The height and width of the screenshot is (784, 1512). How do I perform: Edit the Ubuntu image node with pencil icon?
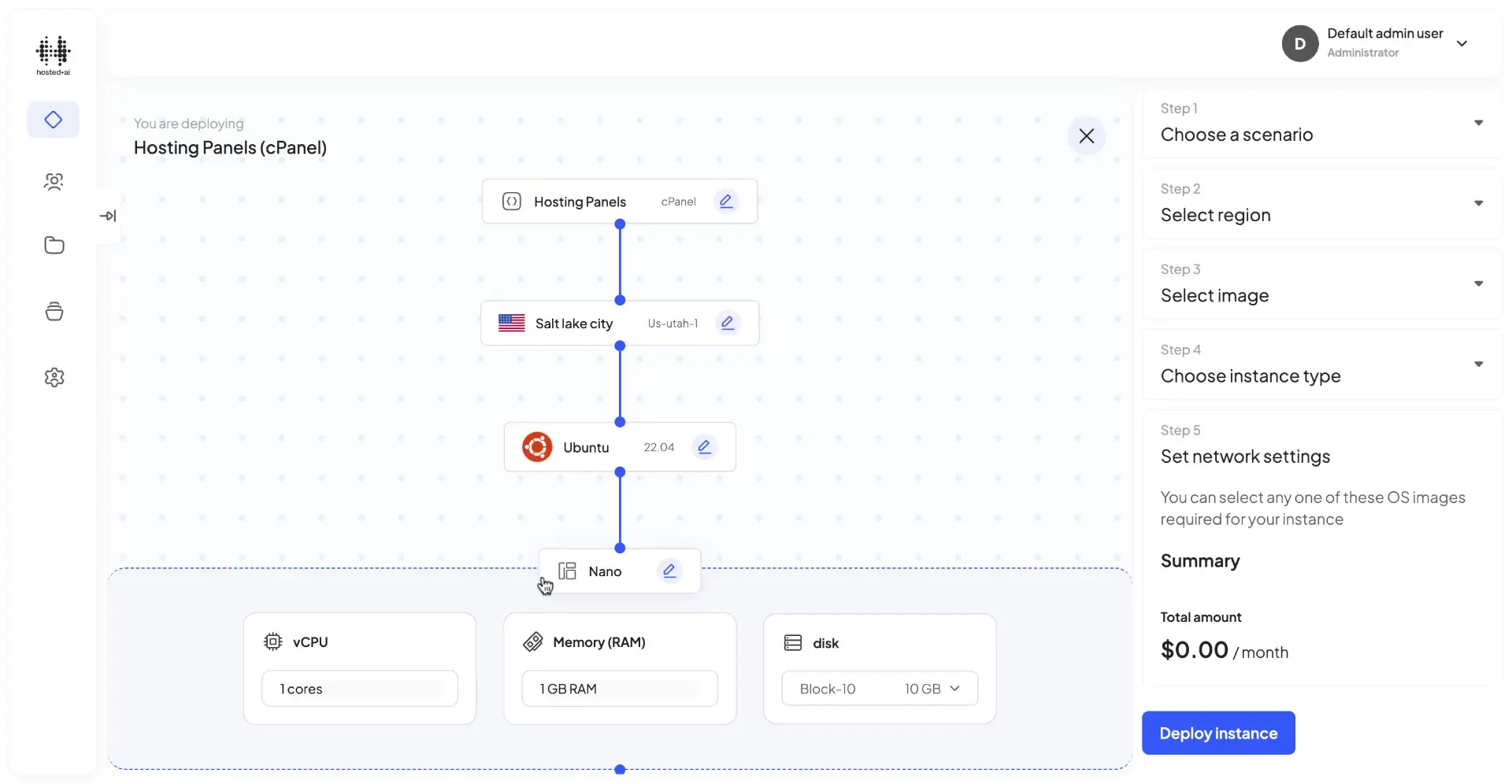(x=705, y=446)
